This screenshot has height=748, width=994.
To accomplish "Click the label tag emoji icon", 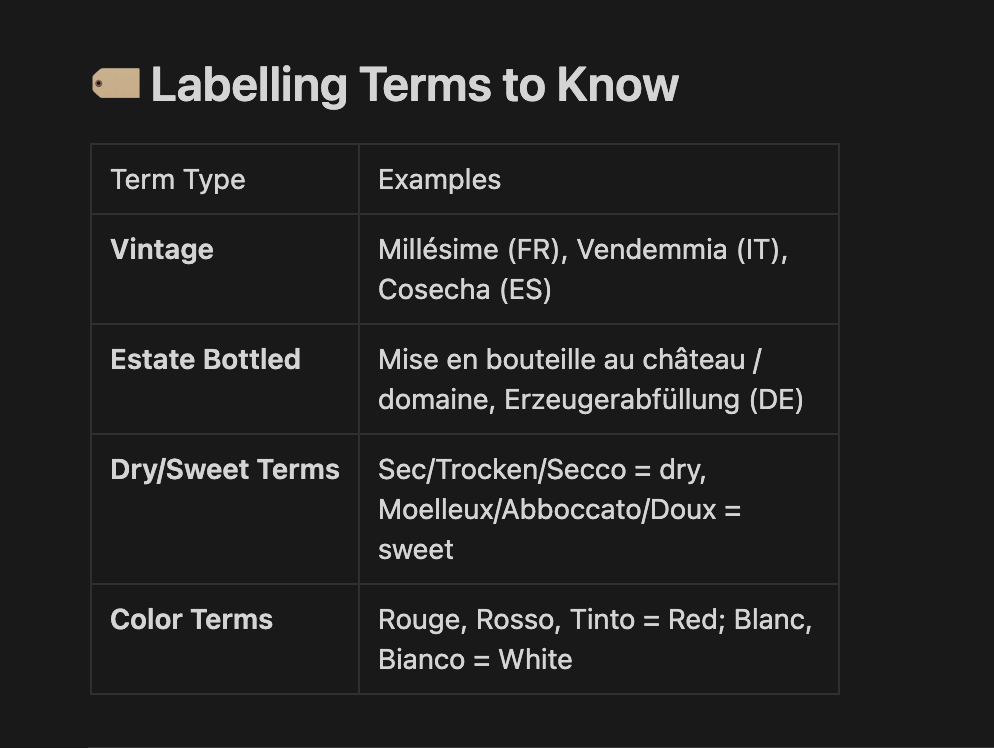I will [x=116, y=84].
